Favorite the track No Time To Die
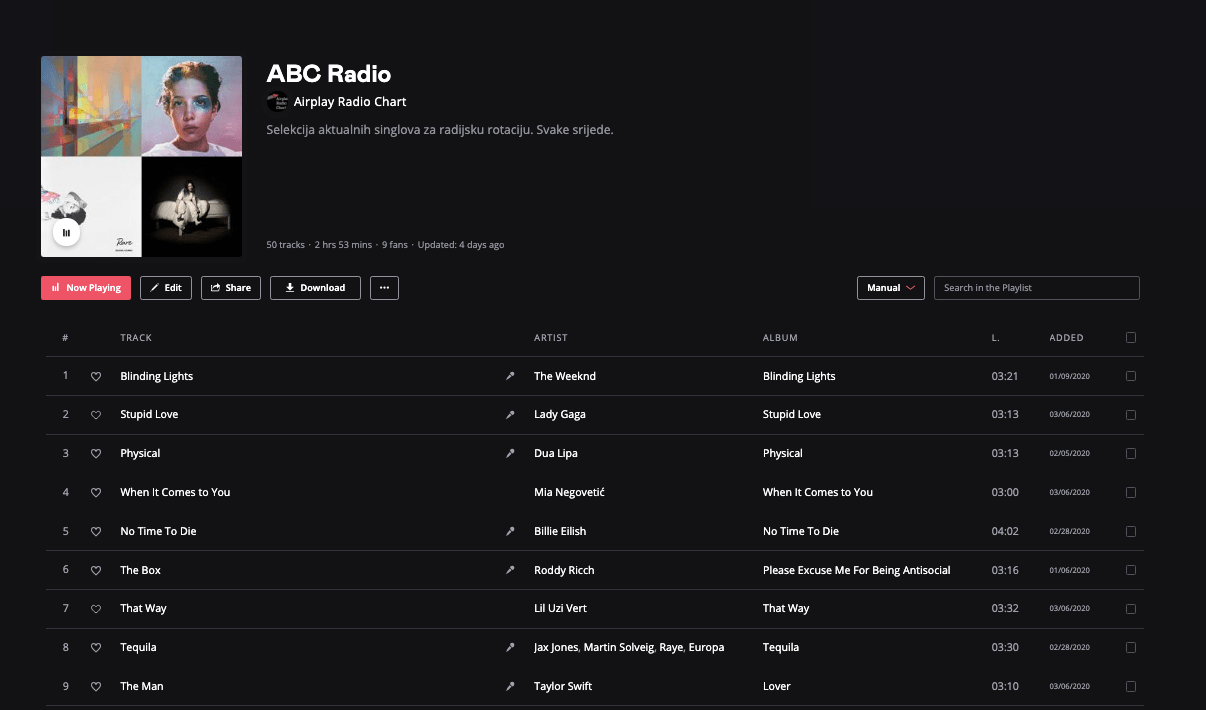1206x710 pixels. point(96,532)
